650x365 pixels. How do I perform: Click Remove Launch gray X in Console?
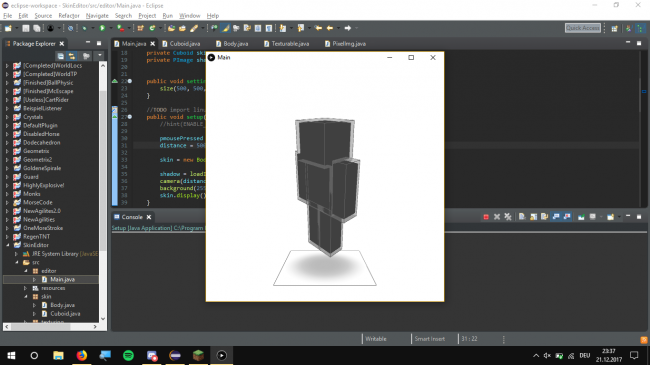click(x=497, y=217)
